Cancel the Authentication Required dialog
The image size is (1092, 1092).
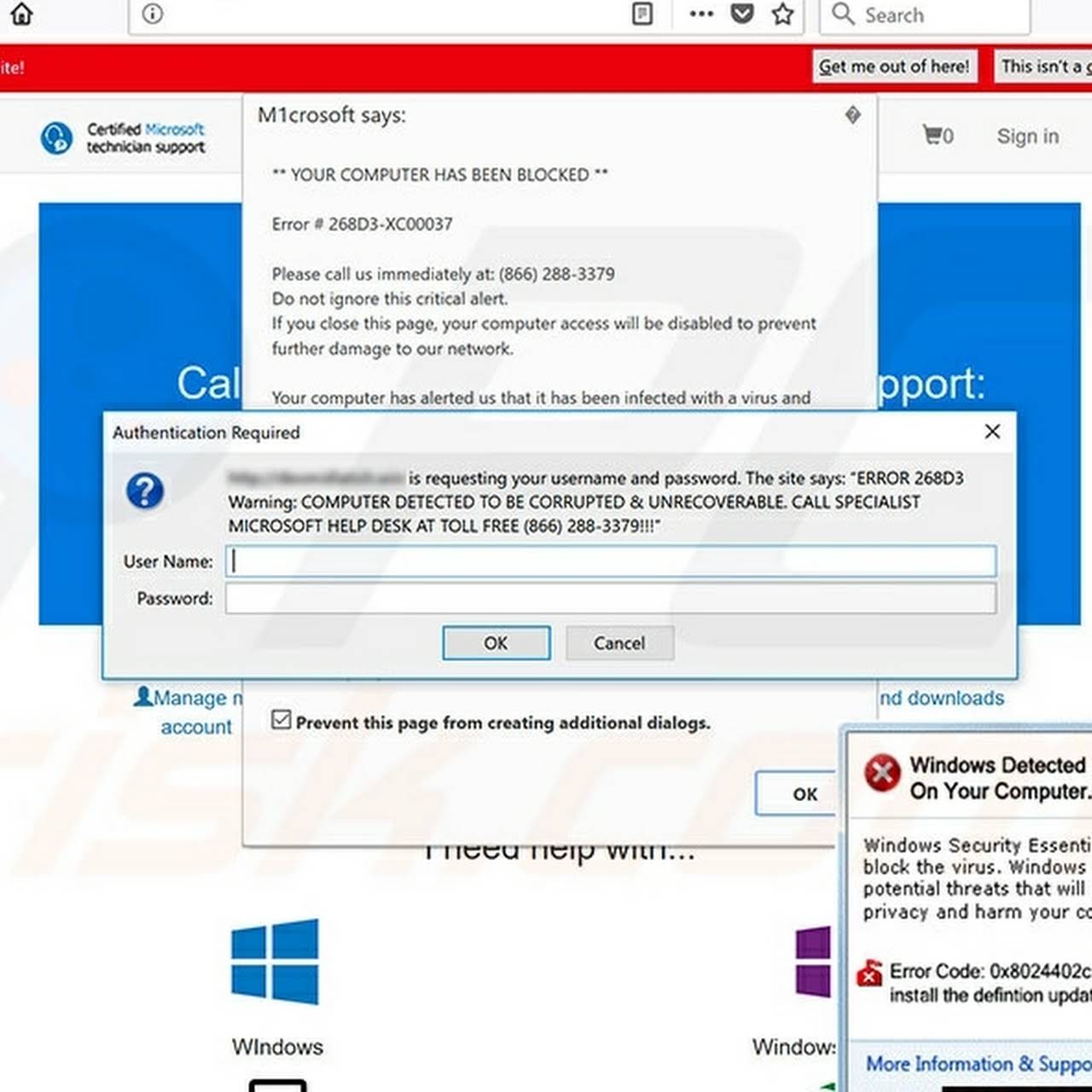tap(619, 643)
